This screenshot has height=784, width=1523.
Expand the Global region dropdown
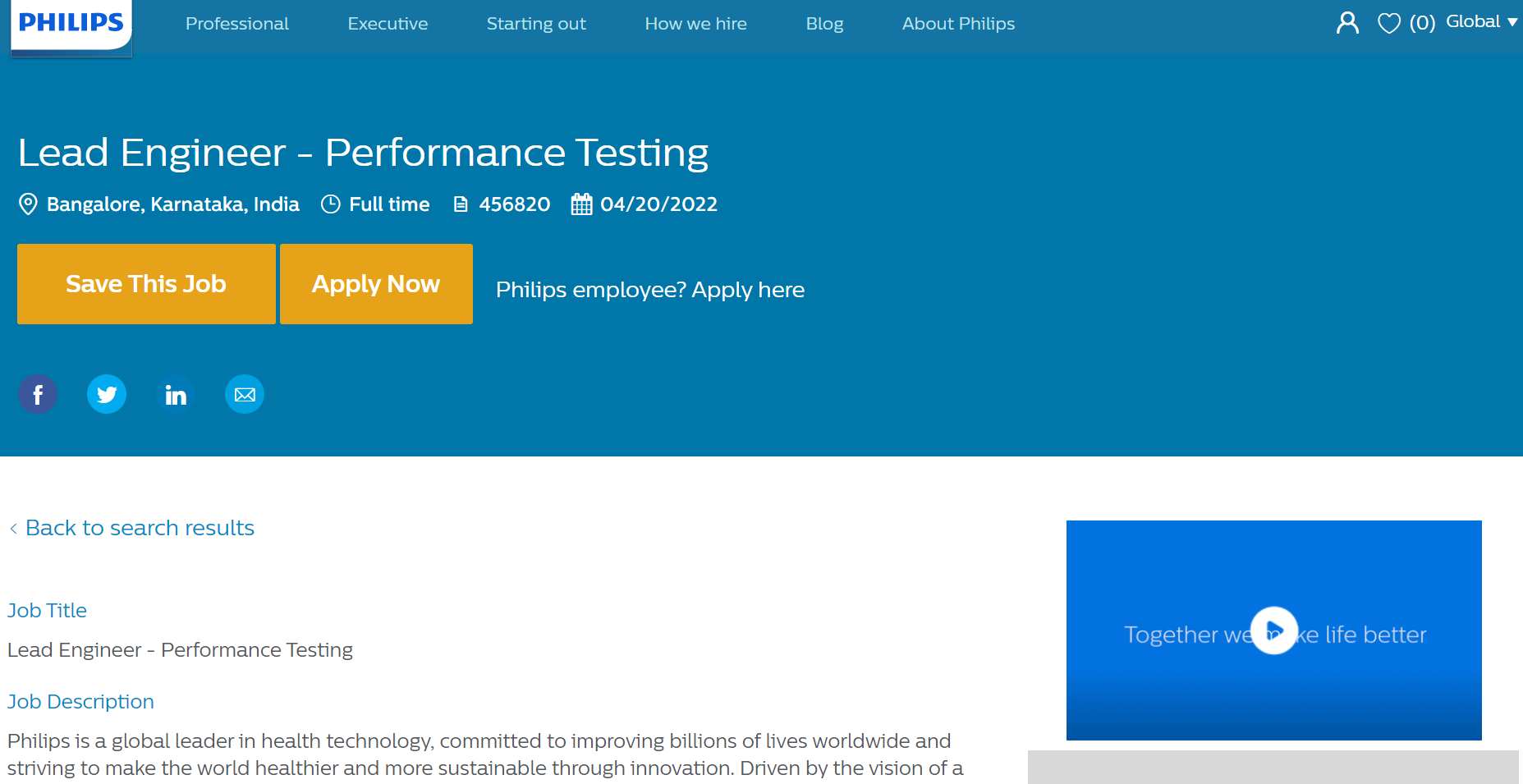(x=1481, y=22)
